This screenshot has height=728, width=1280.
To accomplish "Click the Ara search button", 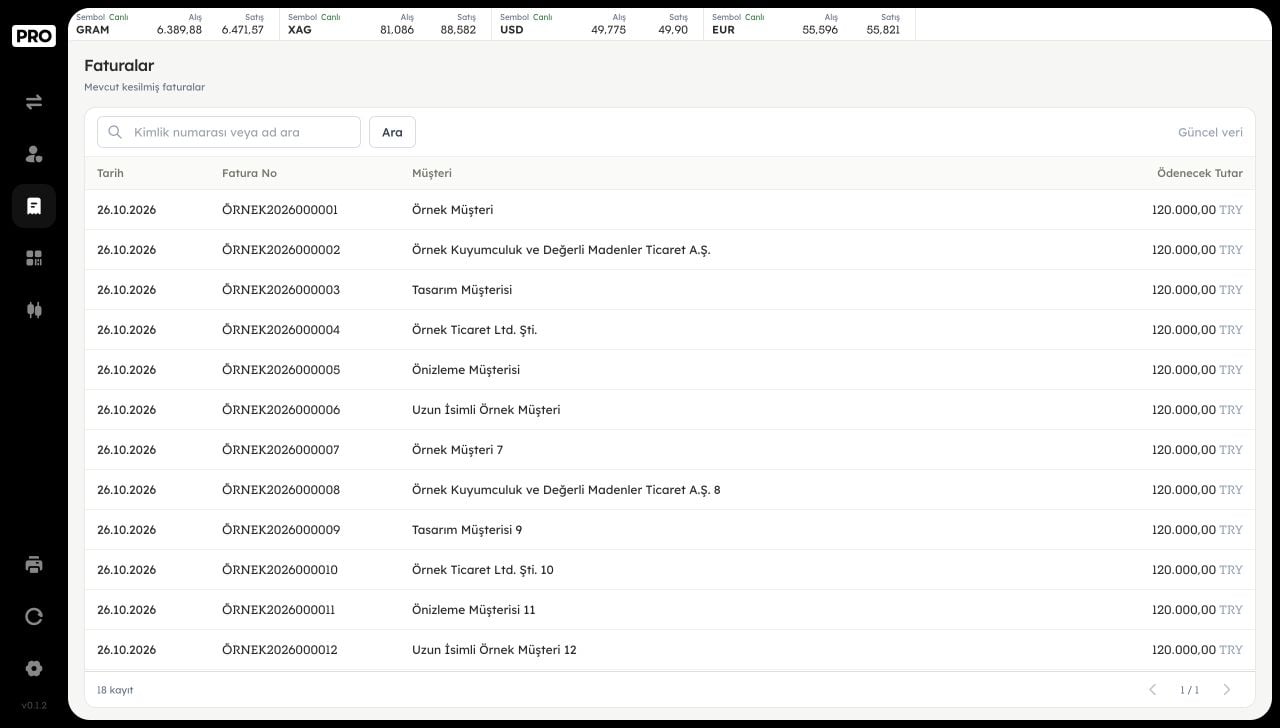I will 392,132.
